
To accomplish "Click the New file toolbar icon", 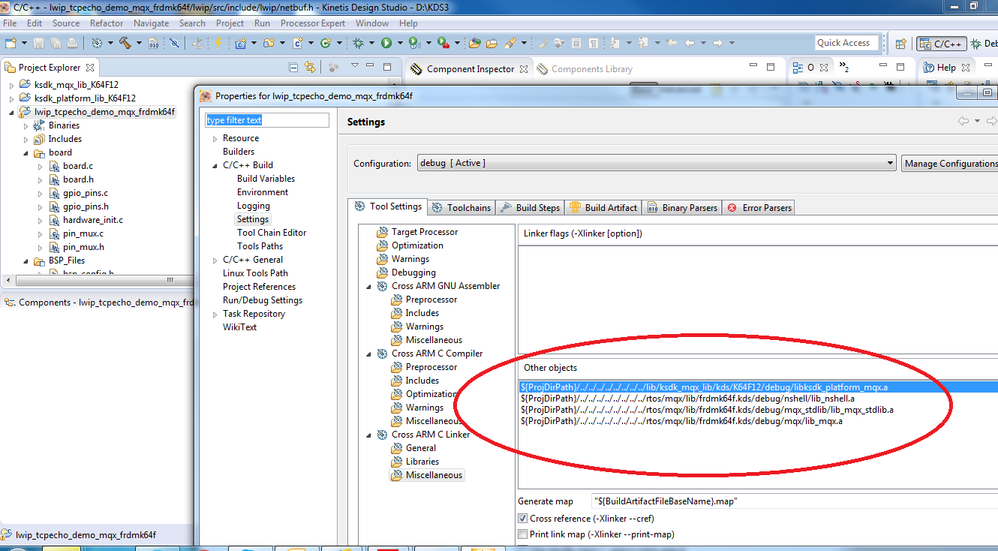I will [x=11, y=43].
